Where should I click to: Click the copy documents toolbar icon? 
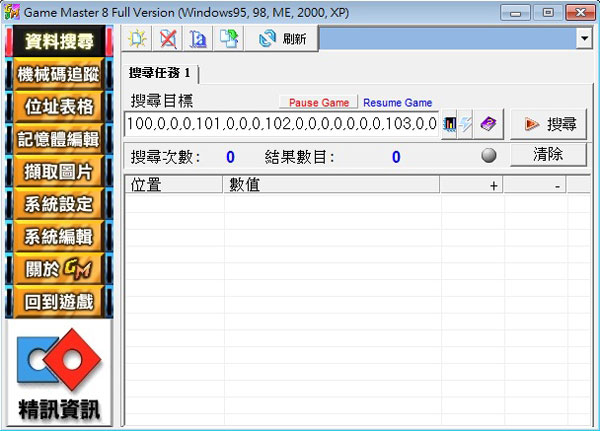[228, 38]
